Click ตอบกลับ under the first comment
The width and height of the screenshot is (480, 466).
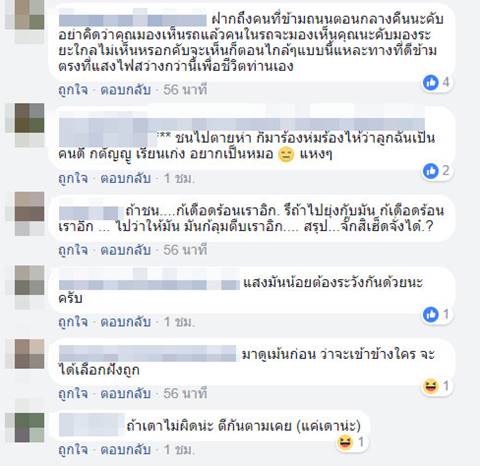[x=126, y=90]
